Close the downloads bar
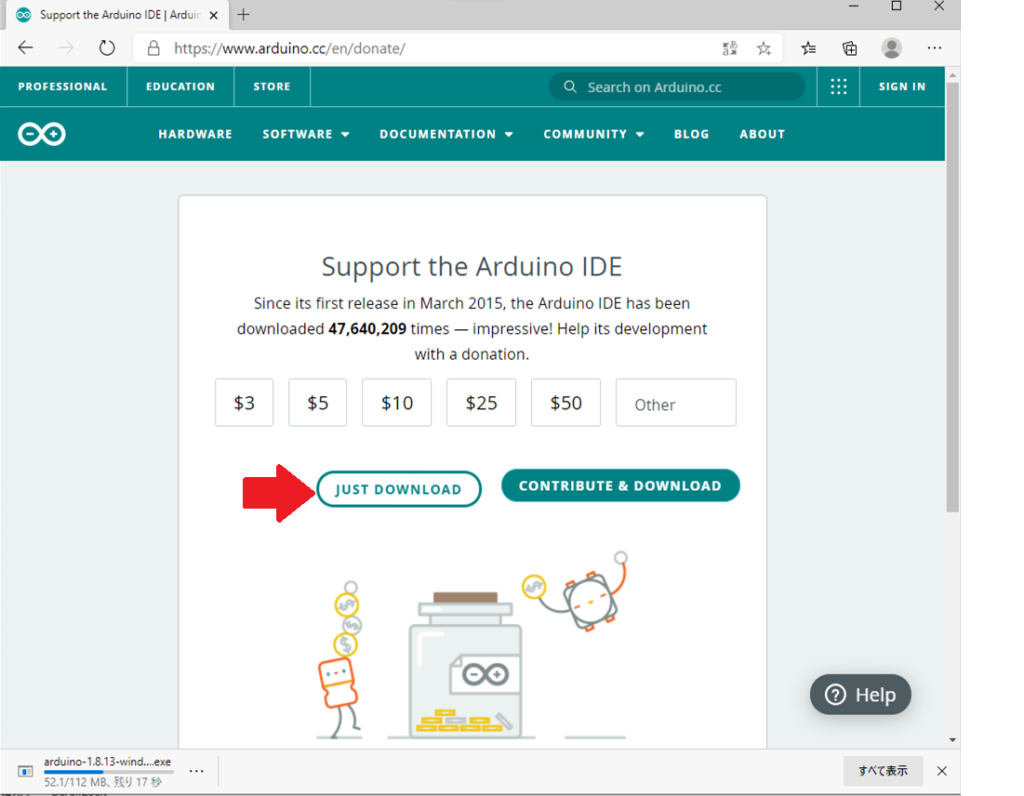Screen dimensions: 1024x796 tap(942, 771)
